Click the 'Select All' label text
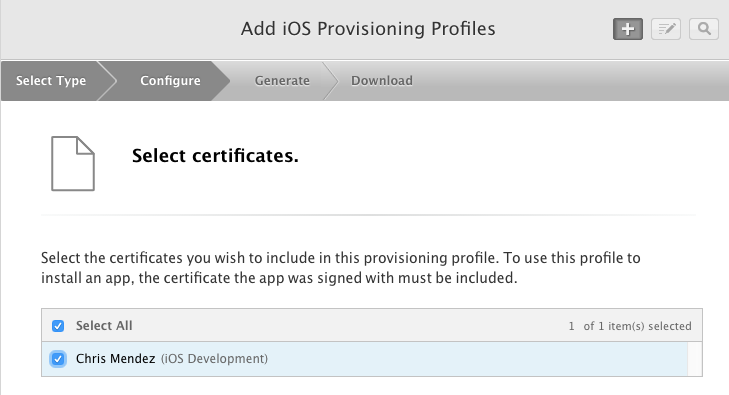 tap(104, 326)
